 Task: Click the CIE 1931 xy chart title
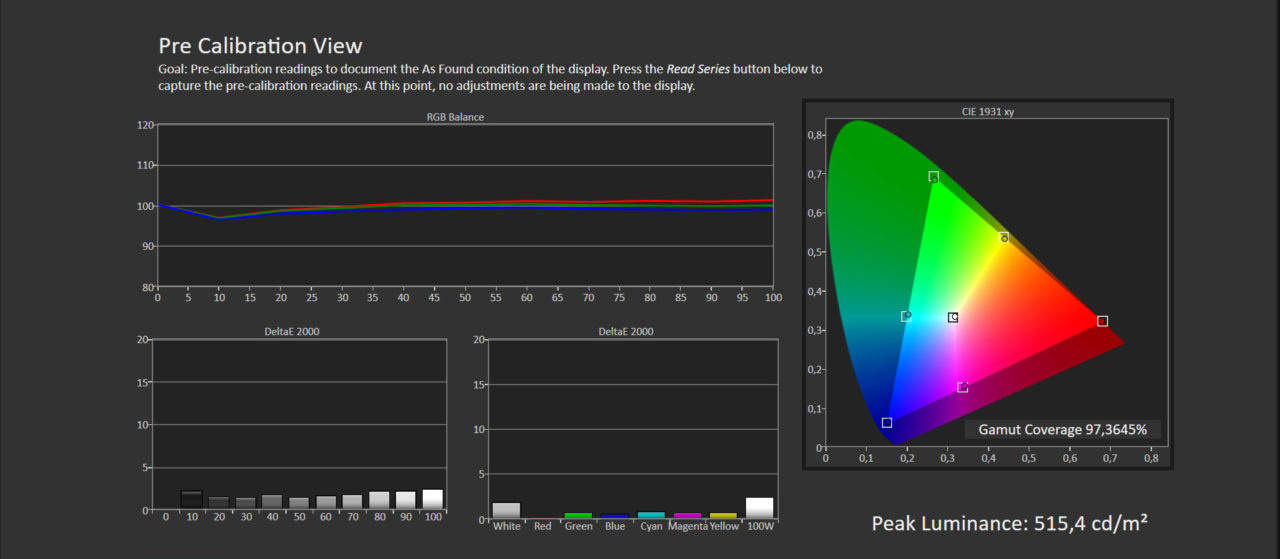point(987,112)
